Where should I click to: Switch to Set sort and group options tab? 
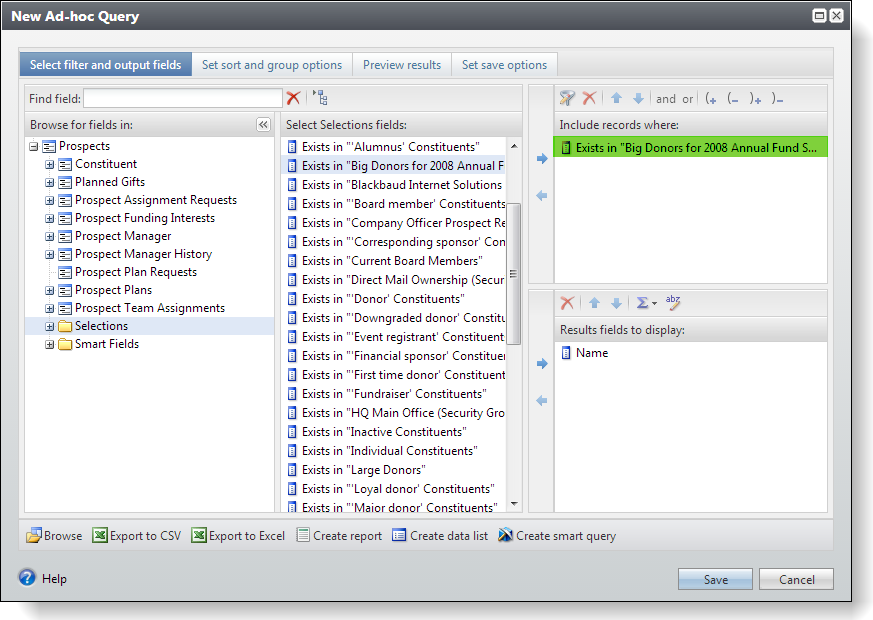tap(271, 65)
